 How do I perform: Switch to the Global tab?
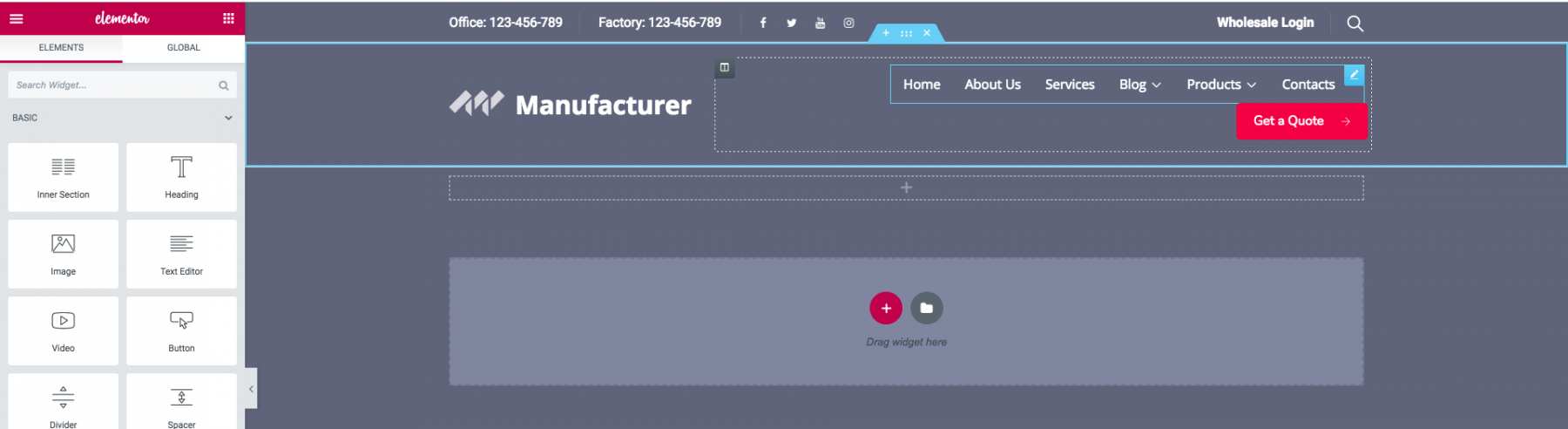pos(183,48)
